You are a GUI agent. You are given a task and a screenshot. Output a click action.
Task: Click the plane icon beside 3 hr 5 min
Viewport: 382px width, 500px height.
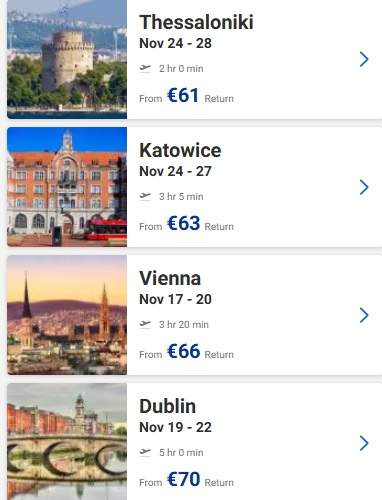(x=145, y=196)
